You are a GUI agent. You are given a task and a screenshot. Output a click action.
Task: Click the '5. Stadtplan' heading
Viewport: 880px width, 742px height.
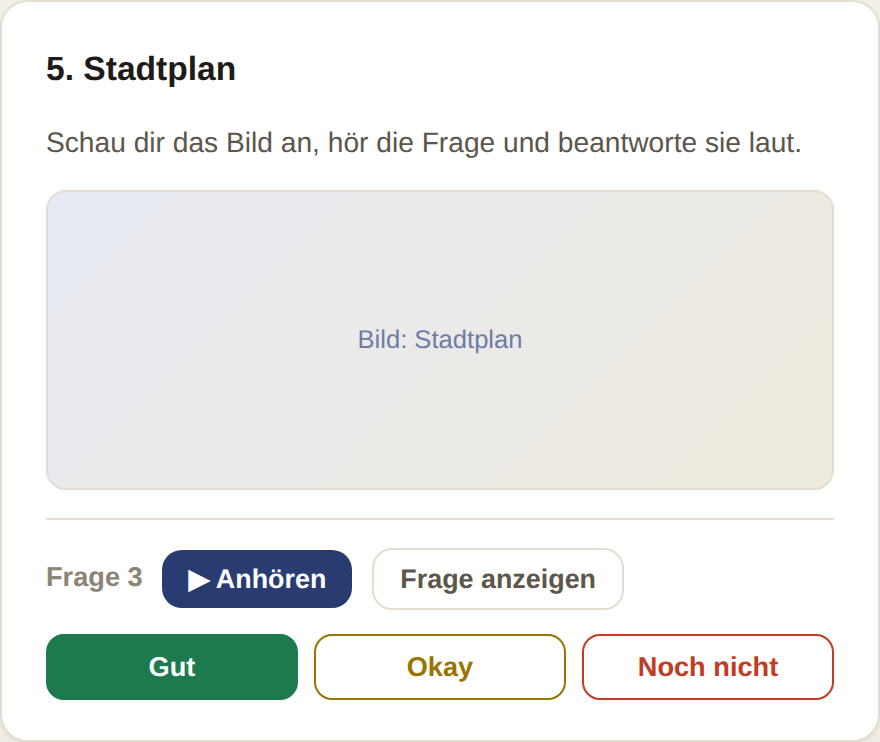coord(141,69)
